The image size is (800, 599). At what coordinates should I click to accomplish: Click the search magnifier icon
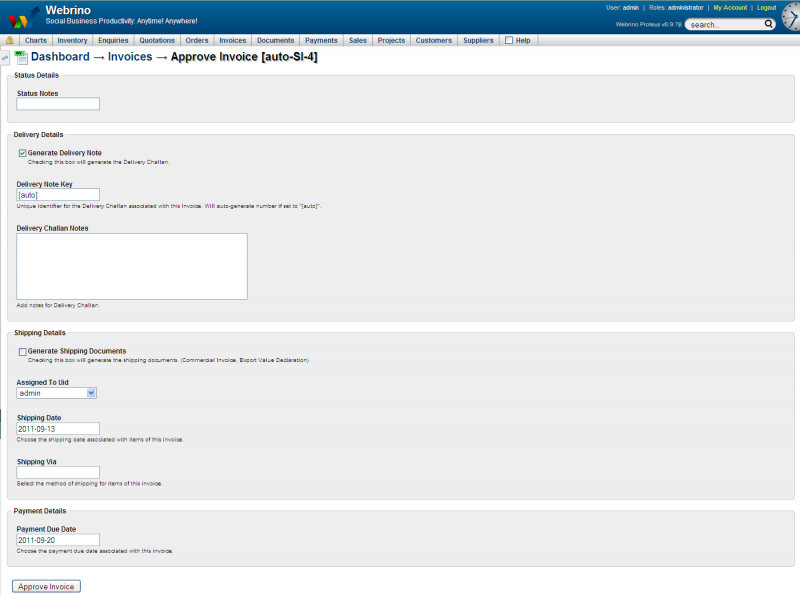769,24
